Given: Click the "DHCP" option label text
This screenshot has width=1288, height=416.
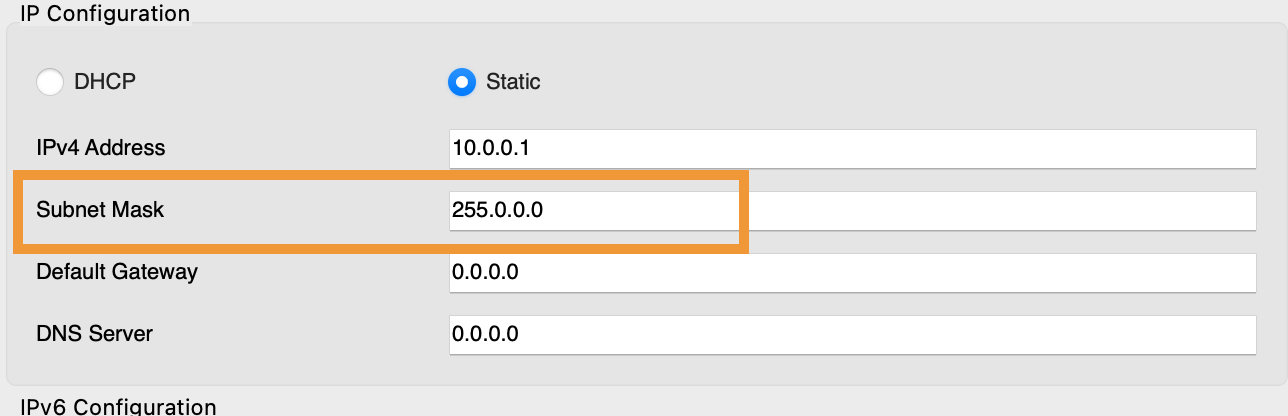Looking at the screenshot, I should 104,82.
